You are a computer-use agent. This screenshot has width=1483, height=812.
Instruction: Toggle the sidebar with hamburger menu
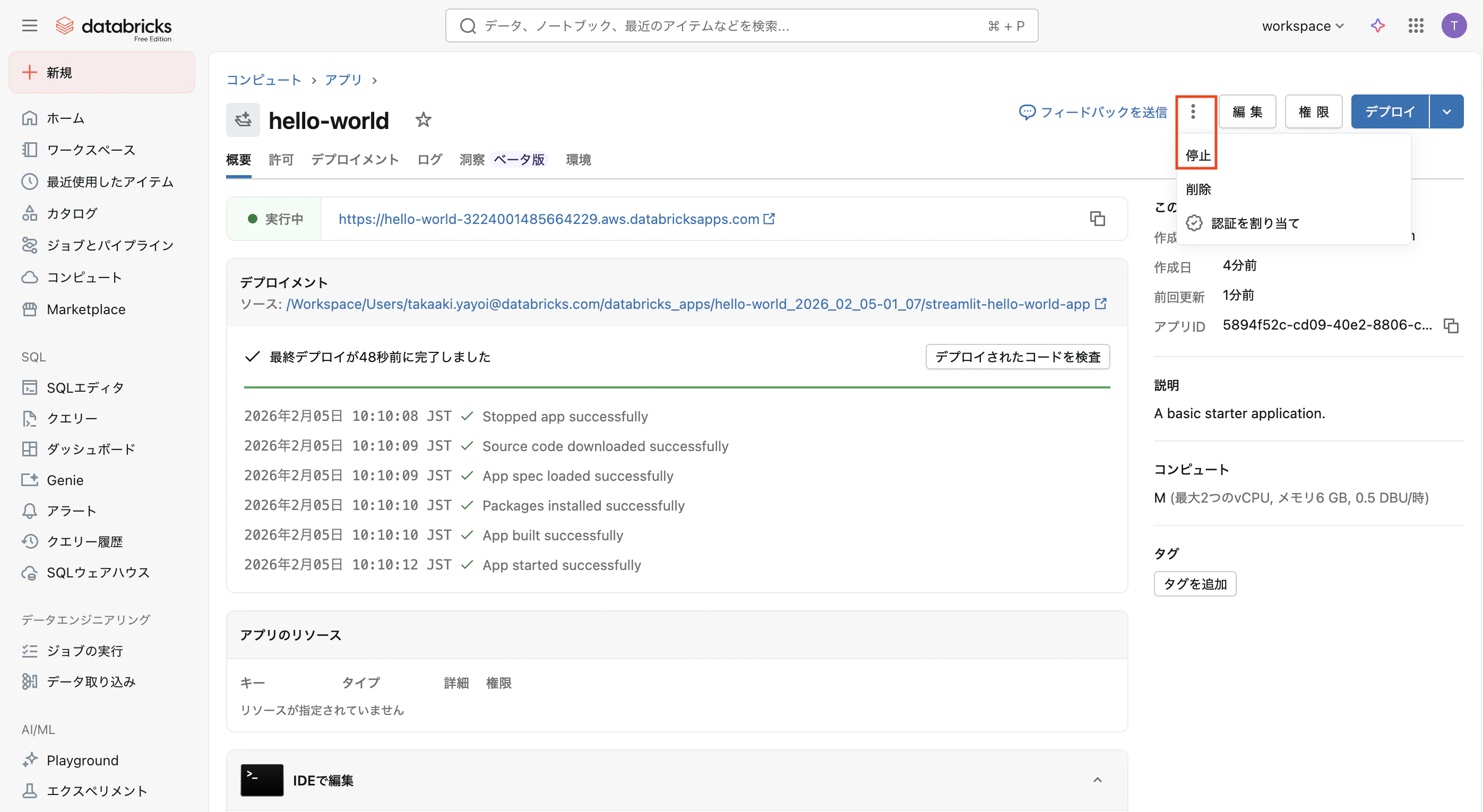29,25
